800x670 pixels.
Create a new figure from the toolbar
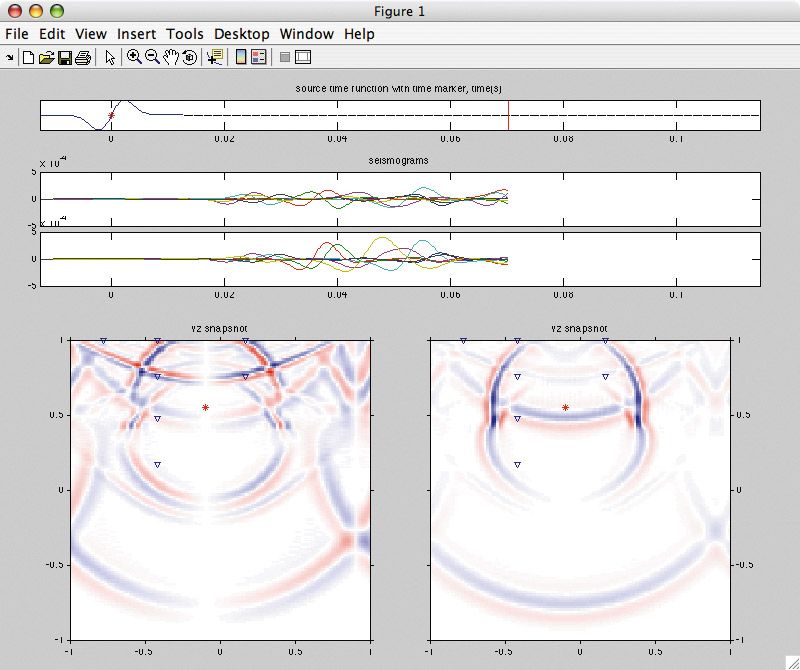[x=28, y=57]
